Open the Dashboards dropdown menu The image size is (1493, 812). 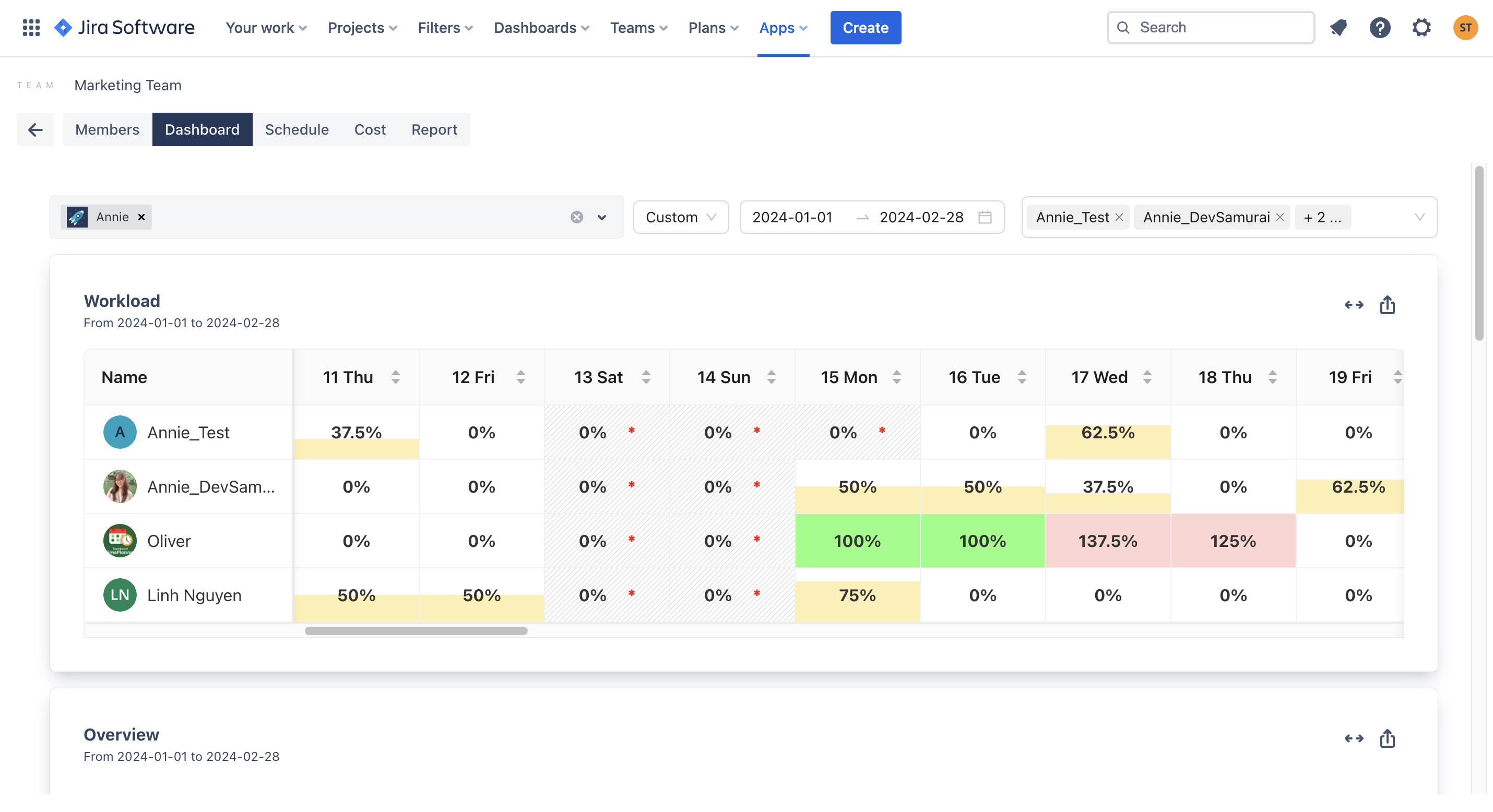click(x=541, y=27)
